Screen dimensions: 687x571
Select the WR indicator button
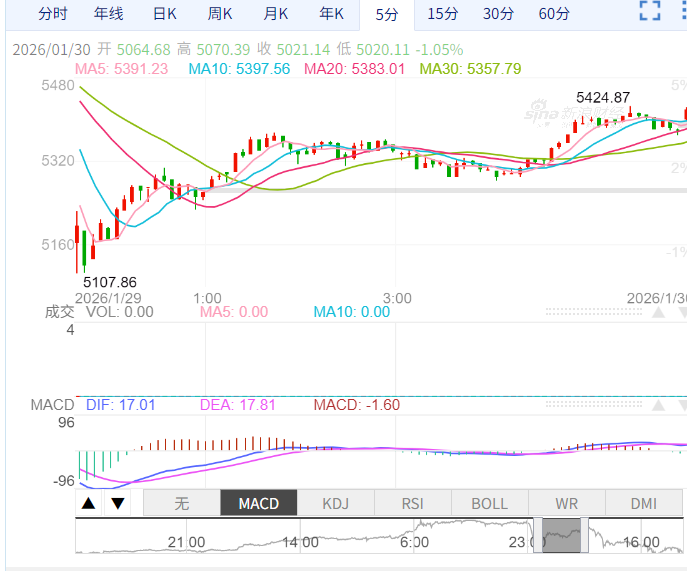click(x=566, y=503)
